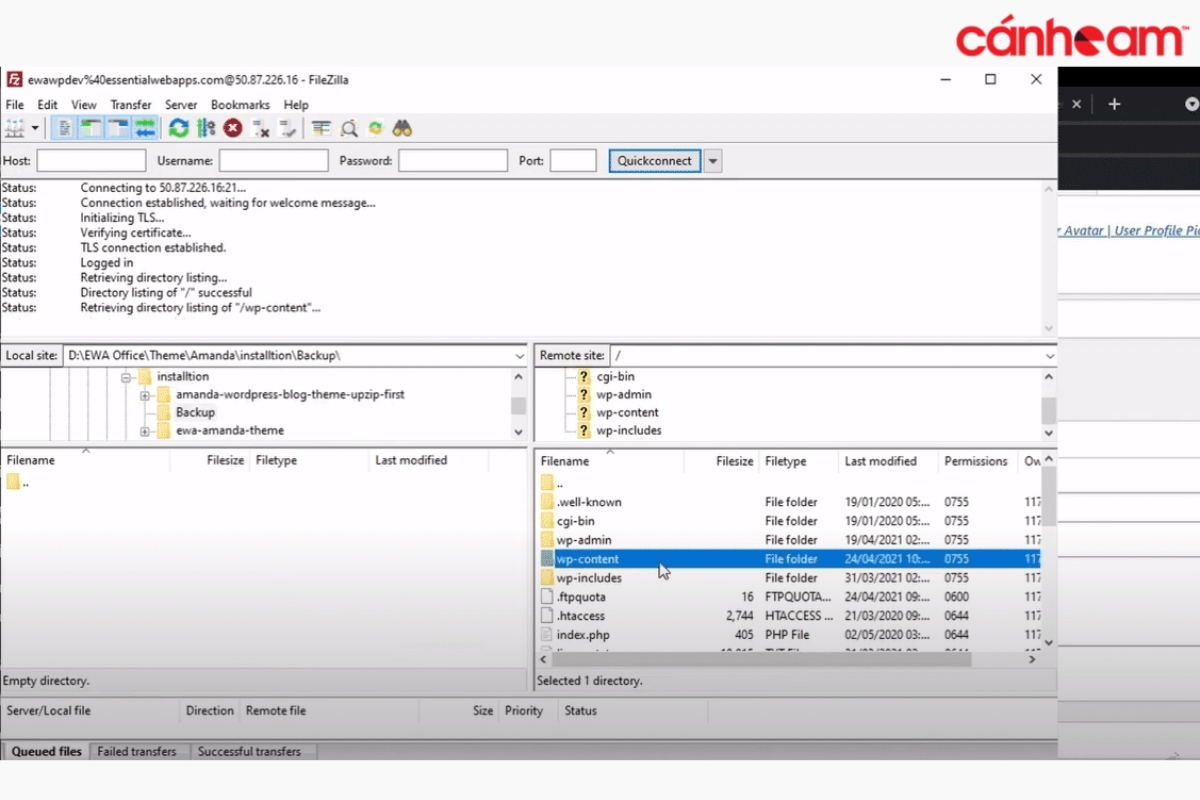Click wp-content question mark icon in remote tree

(584, 412)
